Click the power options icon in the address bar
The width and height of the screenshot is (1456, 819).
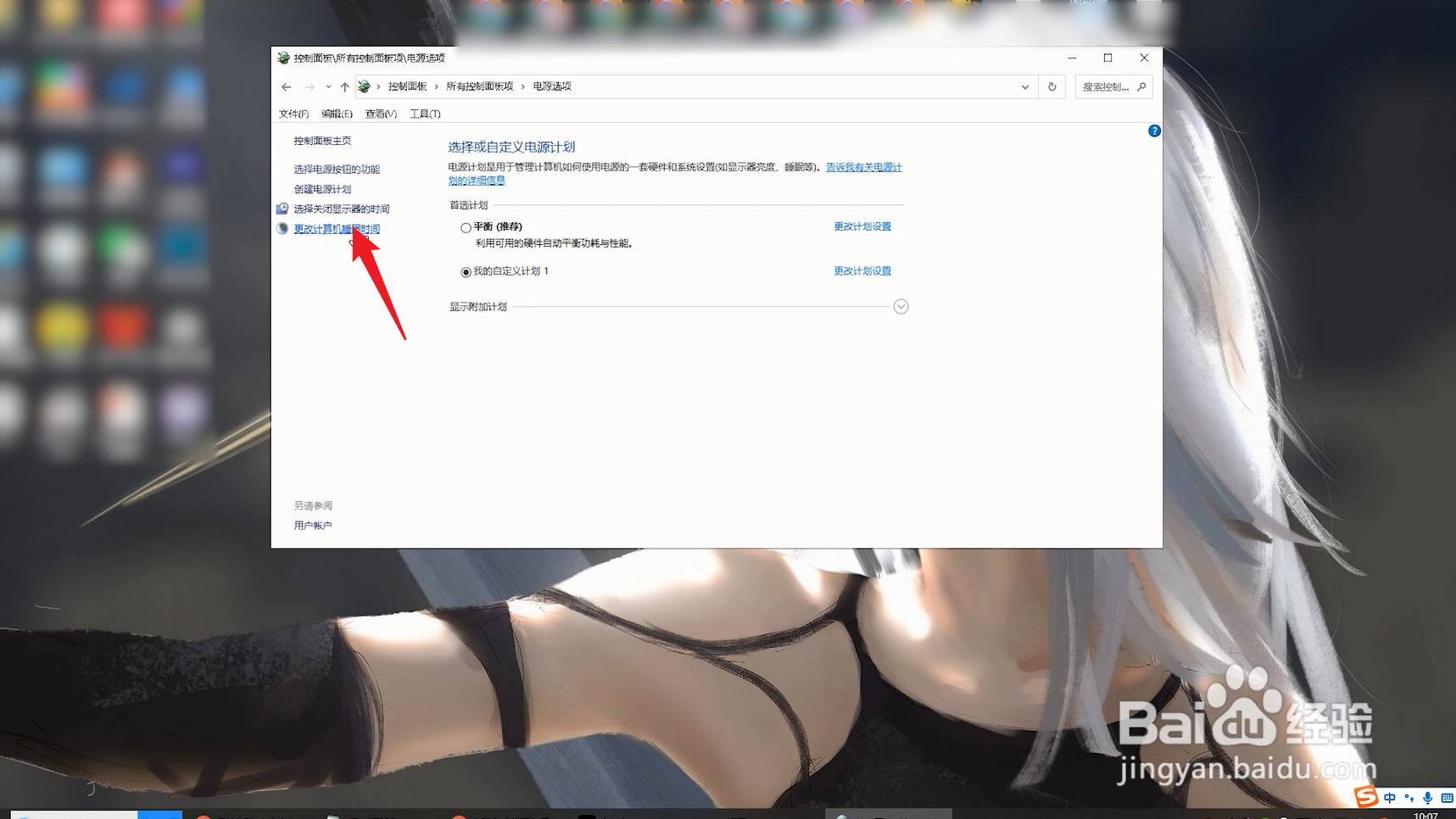[x=364, y=86]
